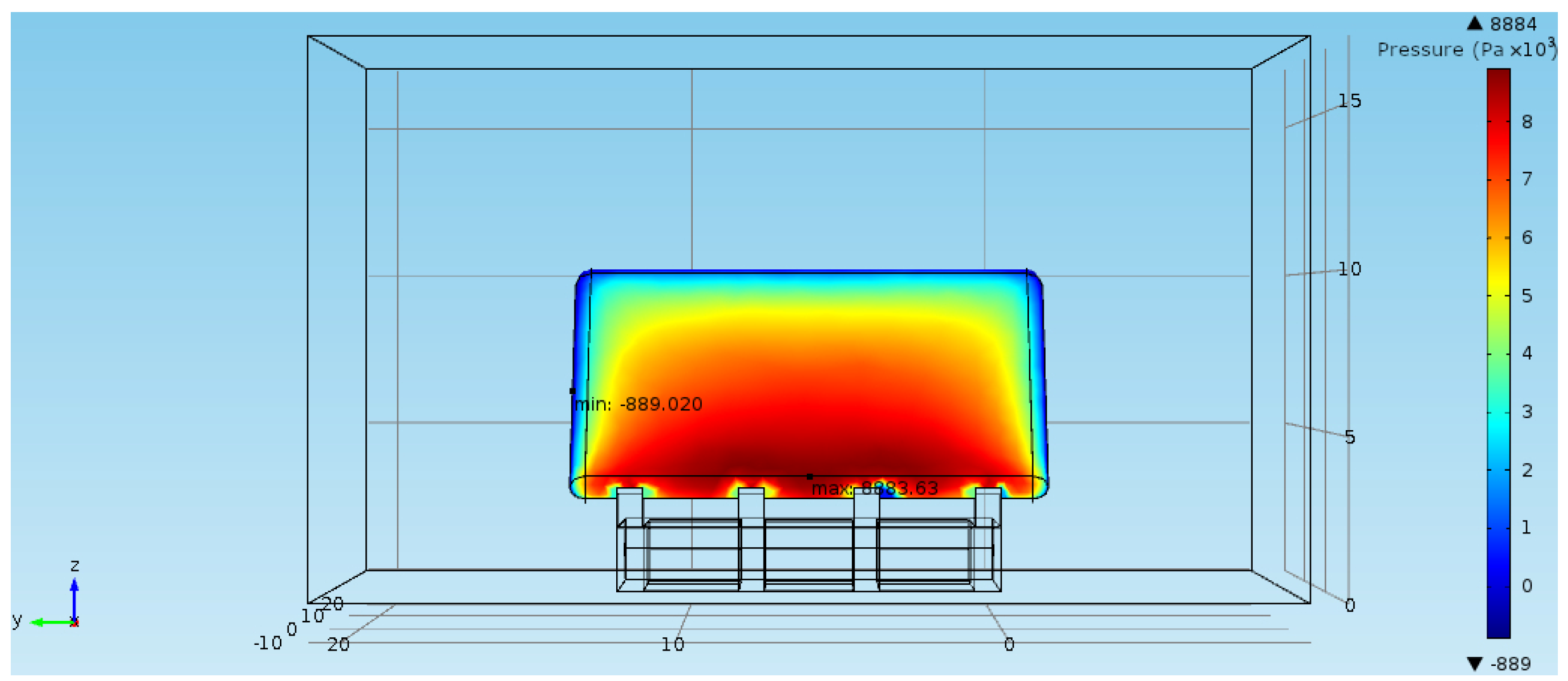The height and width of the screenshot is (681, 1568).
Task: Click the legend maximum value "8884"
Action: (1513, 24)
